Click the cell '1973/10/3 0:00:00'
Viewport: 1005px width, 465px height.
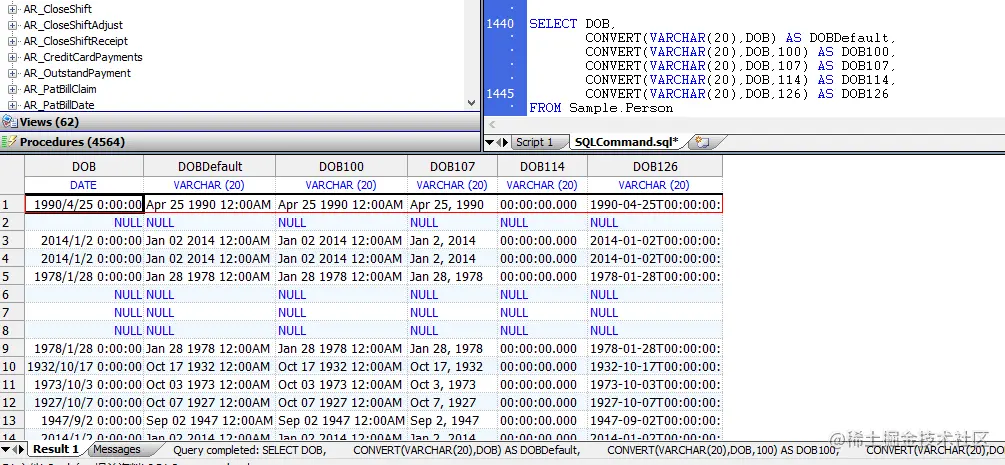(x=84, y=384)
